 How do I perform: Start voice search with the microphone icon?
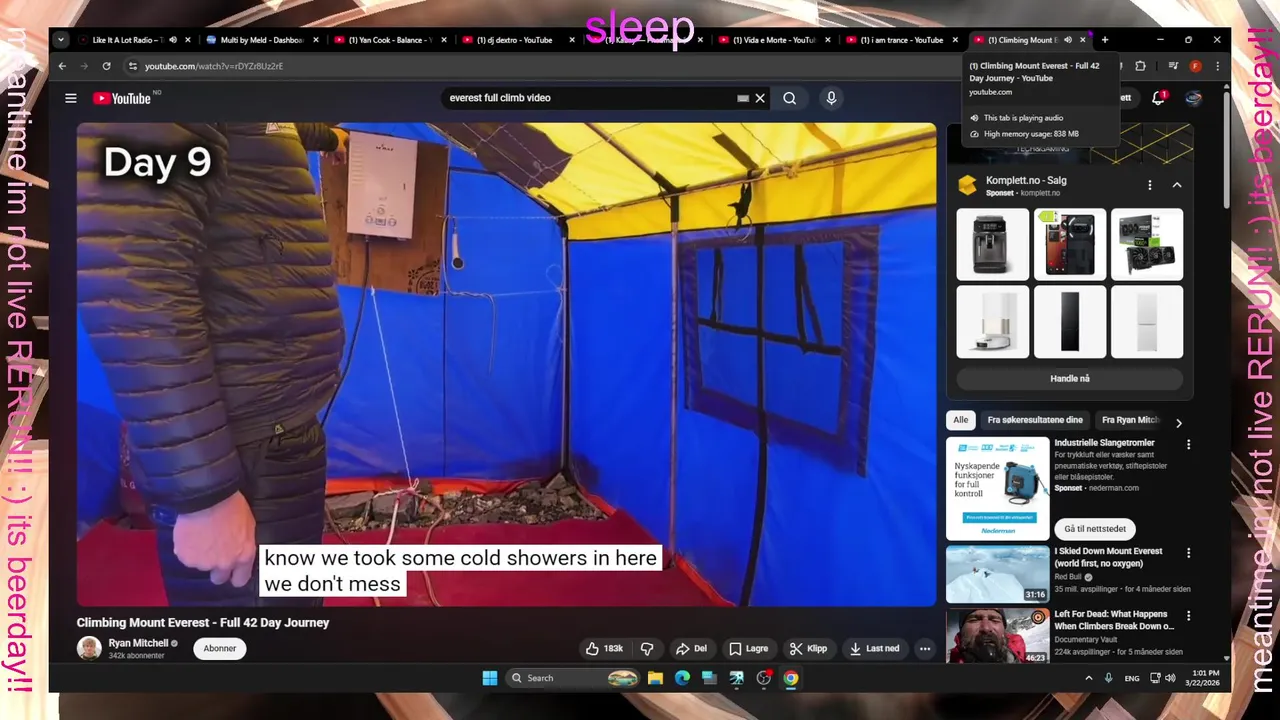(831, 98)
